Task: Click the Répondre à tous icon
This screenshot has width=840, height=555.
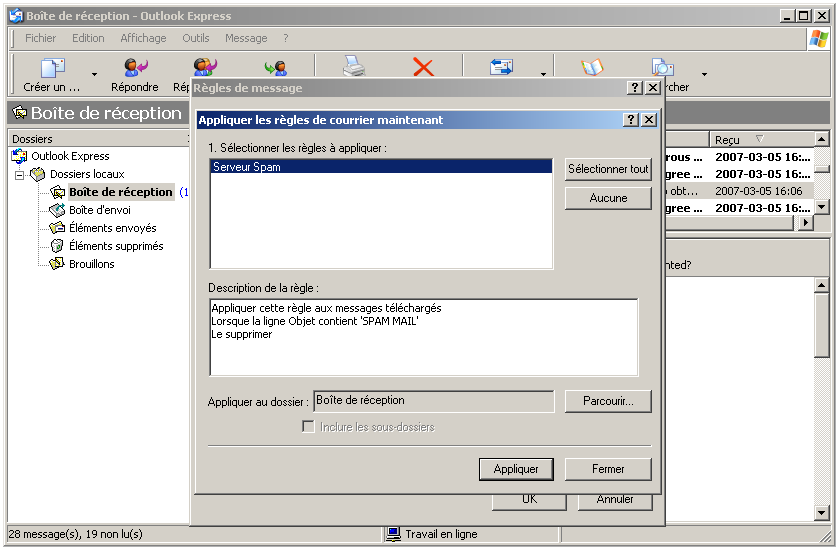Action: click(205, 68)
